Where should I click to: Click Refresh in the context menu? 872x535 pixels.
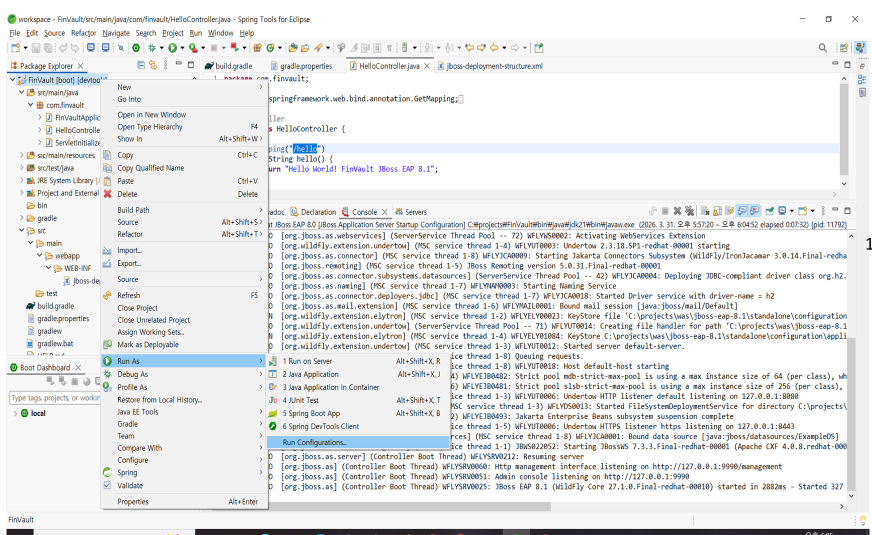[184, 295]
